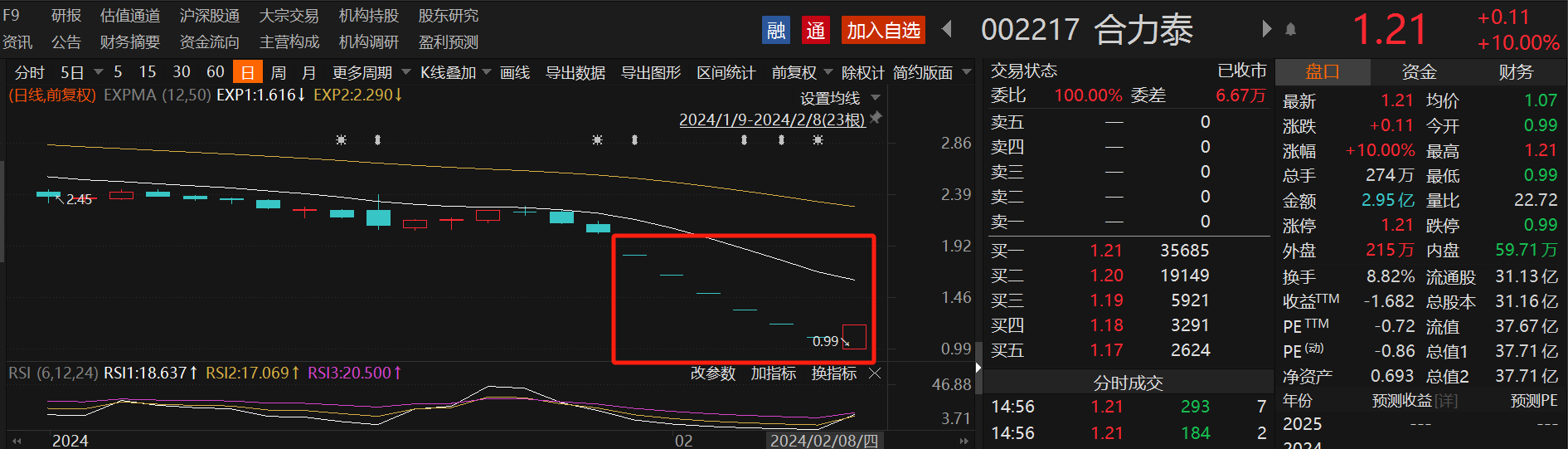Click the last info marker above the chart

(x=818, y=139)
